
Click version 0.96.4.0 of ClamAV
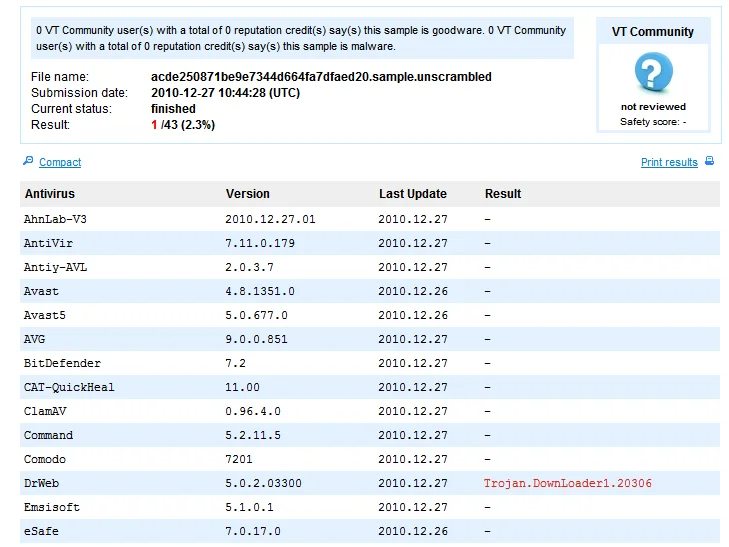[x=253, y=411]
